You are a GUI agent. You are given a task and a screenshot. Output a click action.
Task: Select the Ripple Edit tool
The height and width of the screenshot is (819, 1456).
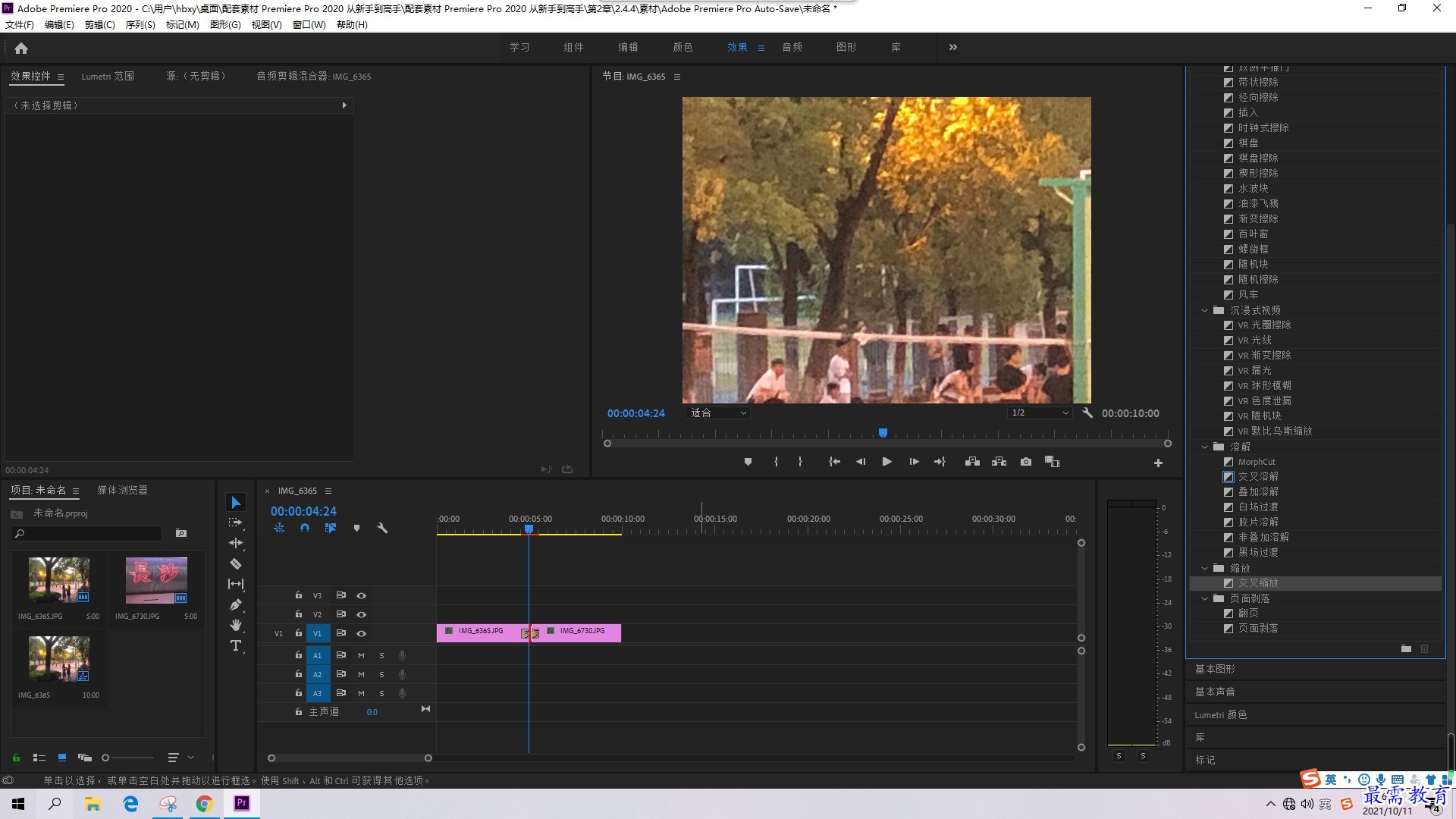coord(236,543)
